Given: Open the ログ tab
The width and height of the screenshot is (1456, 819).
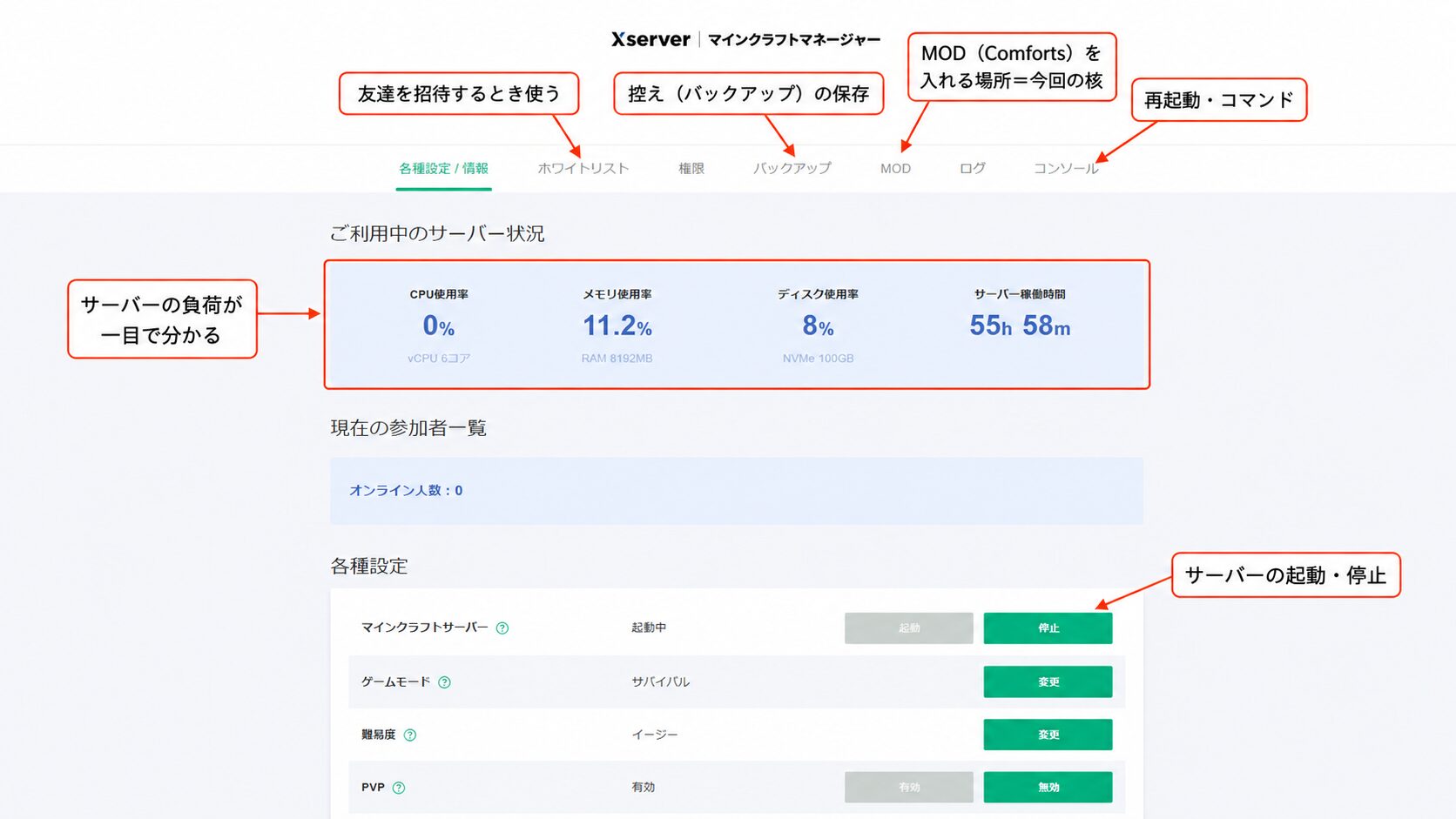Looking at the screenshot, I should click(x=973, y=168).
